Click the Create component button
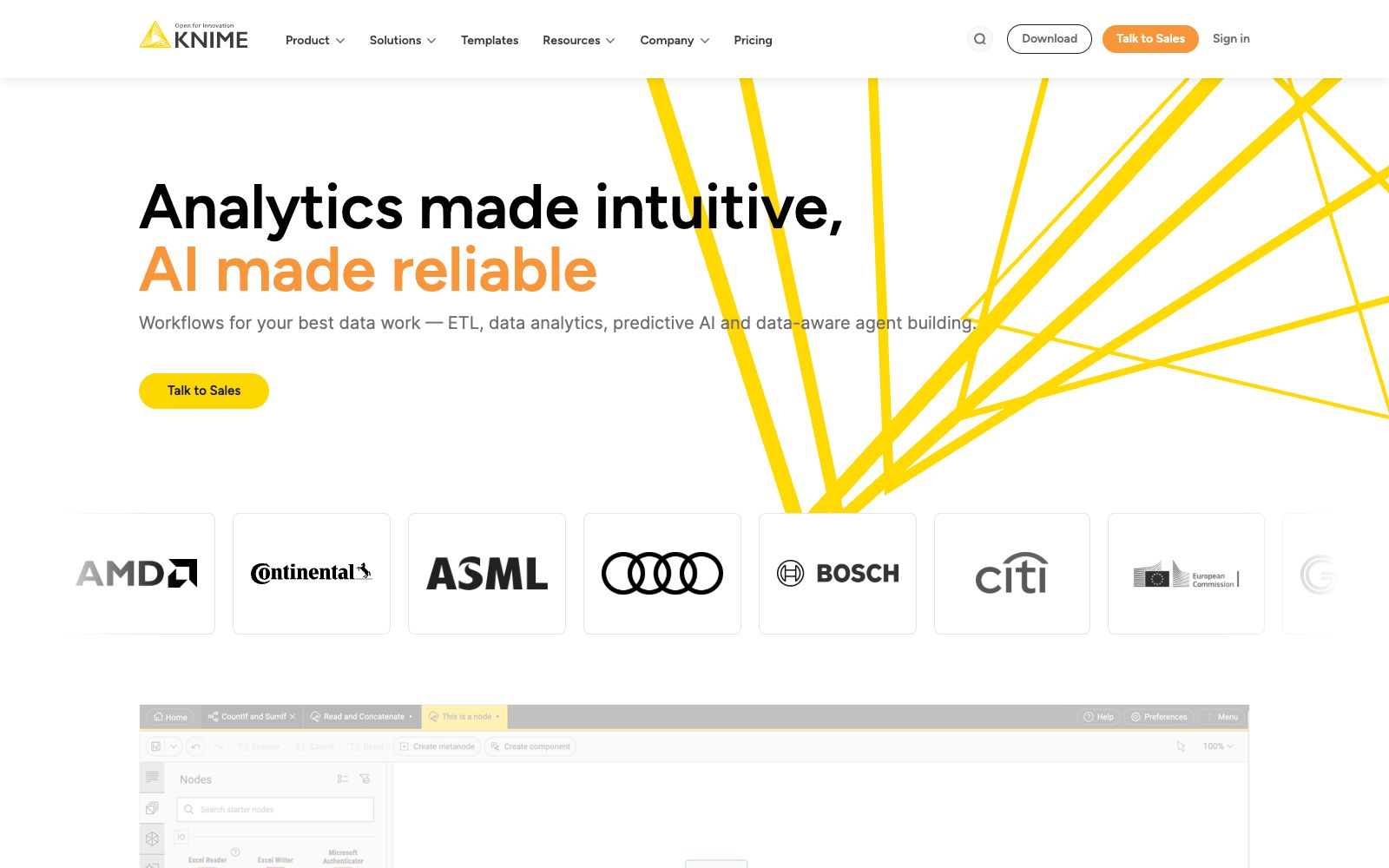Screen dimensions: 1389x868 (530, 746)
